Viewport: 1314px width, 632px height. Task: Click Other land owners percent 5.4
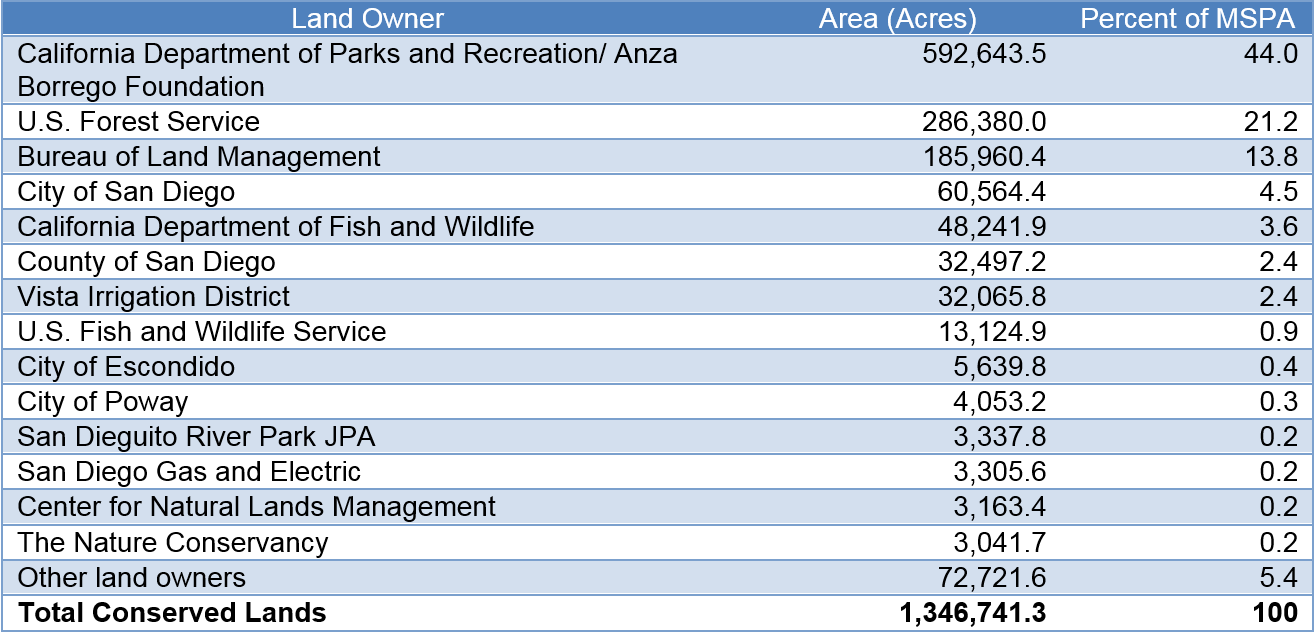pos(1277,577)
